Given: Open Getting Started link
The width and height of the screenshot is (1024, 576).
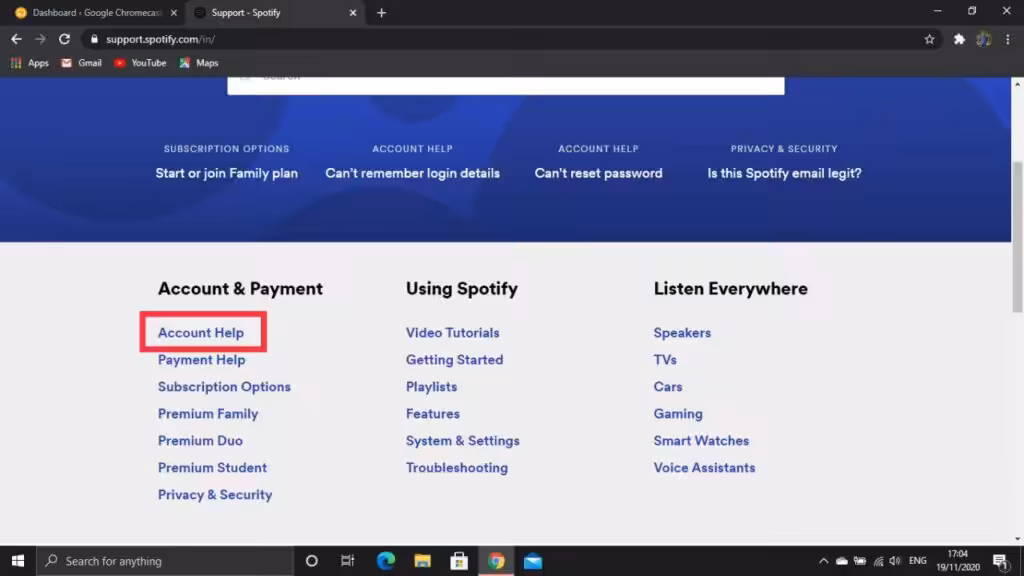Looking at the screenshot, I should (455, 360).
